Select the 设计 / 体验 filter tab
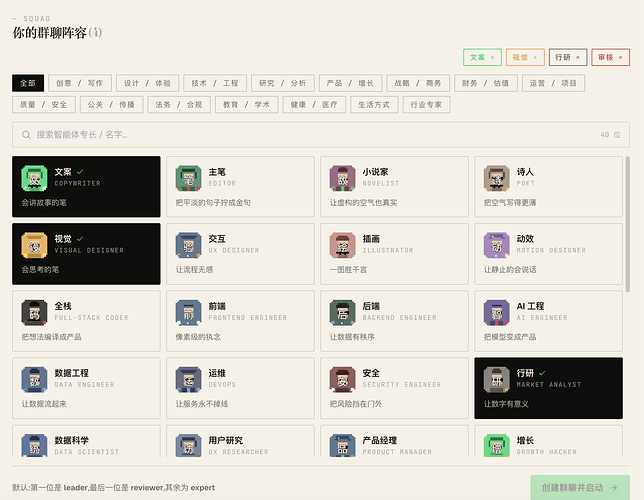The height and width of the screenshot is (500, 644). tap(147, 83)
